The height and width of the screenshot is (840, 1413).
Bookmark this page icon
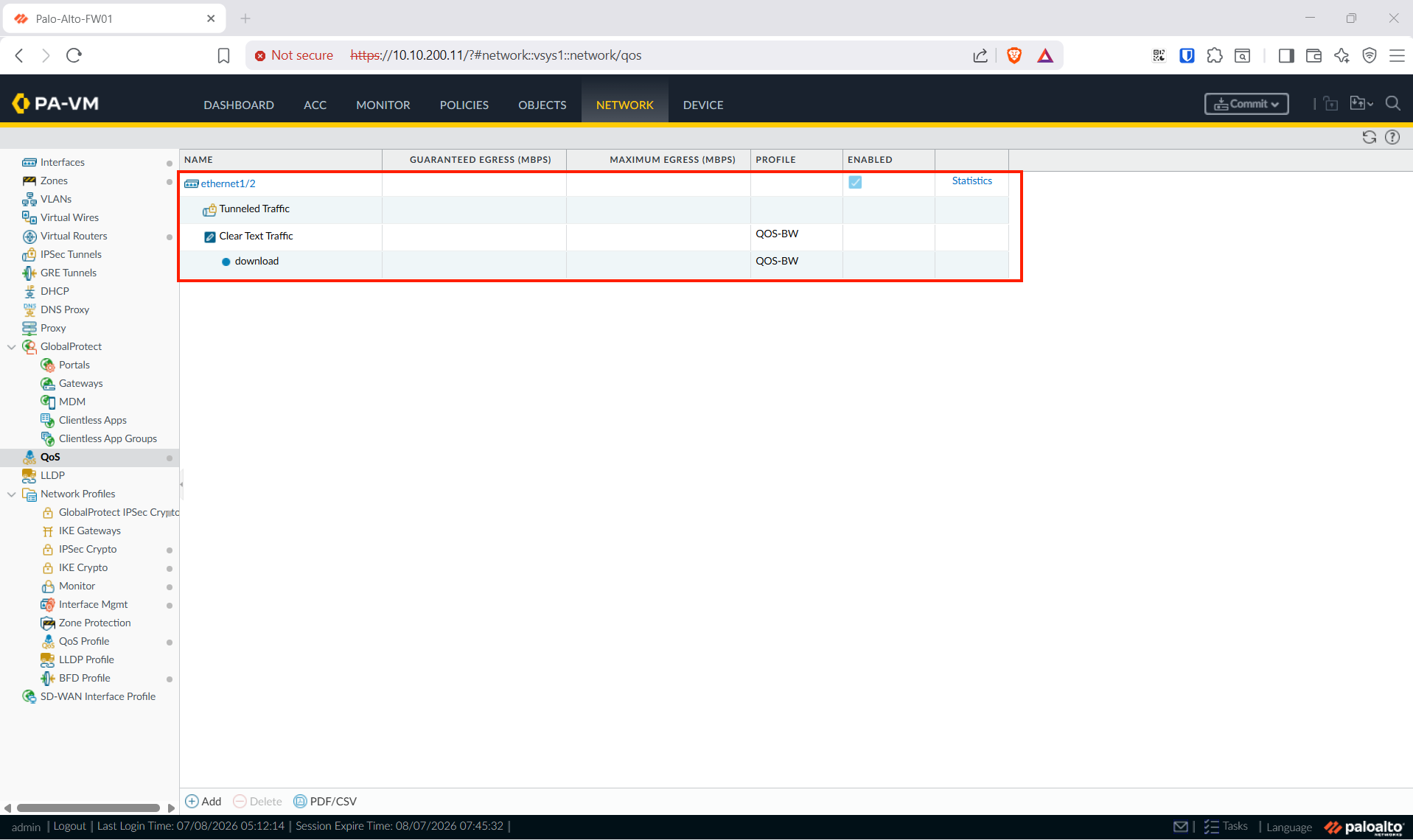223,55
